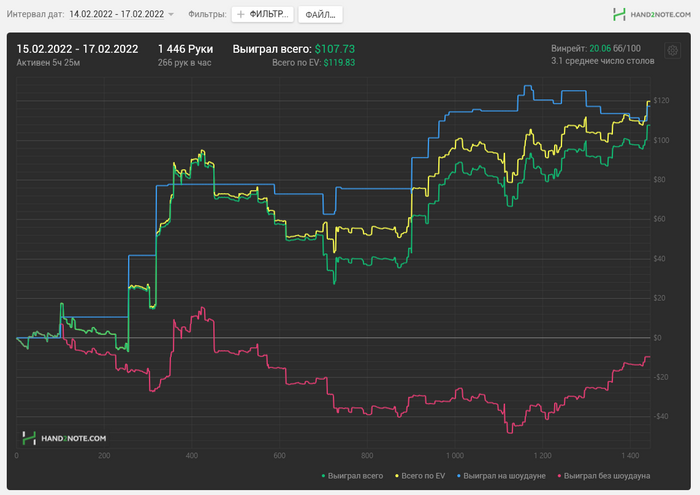The width and height of the screenshot is (700, 495).
Task: Toggle the blue "Выиграл на шоудауне" legend series
Action: coord(506,477)
